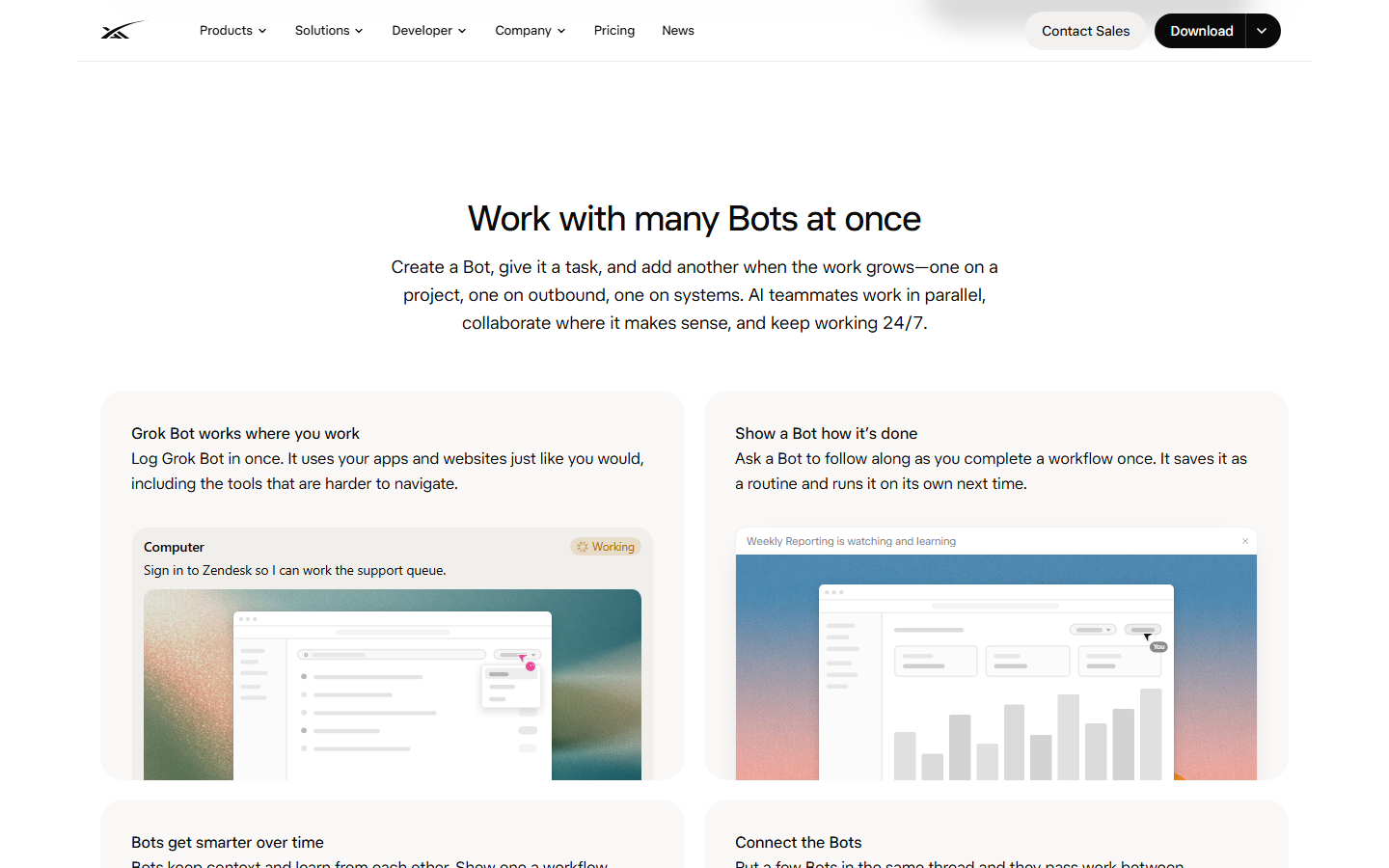This screenshot has height=868, width=1389.
Task: Click the 'You' cursor tag in illustration
Action: click(x=1158, y=647)
